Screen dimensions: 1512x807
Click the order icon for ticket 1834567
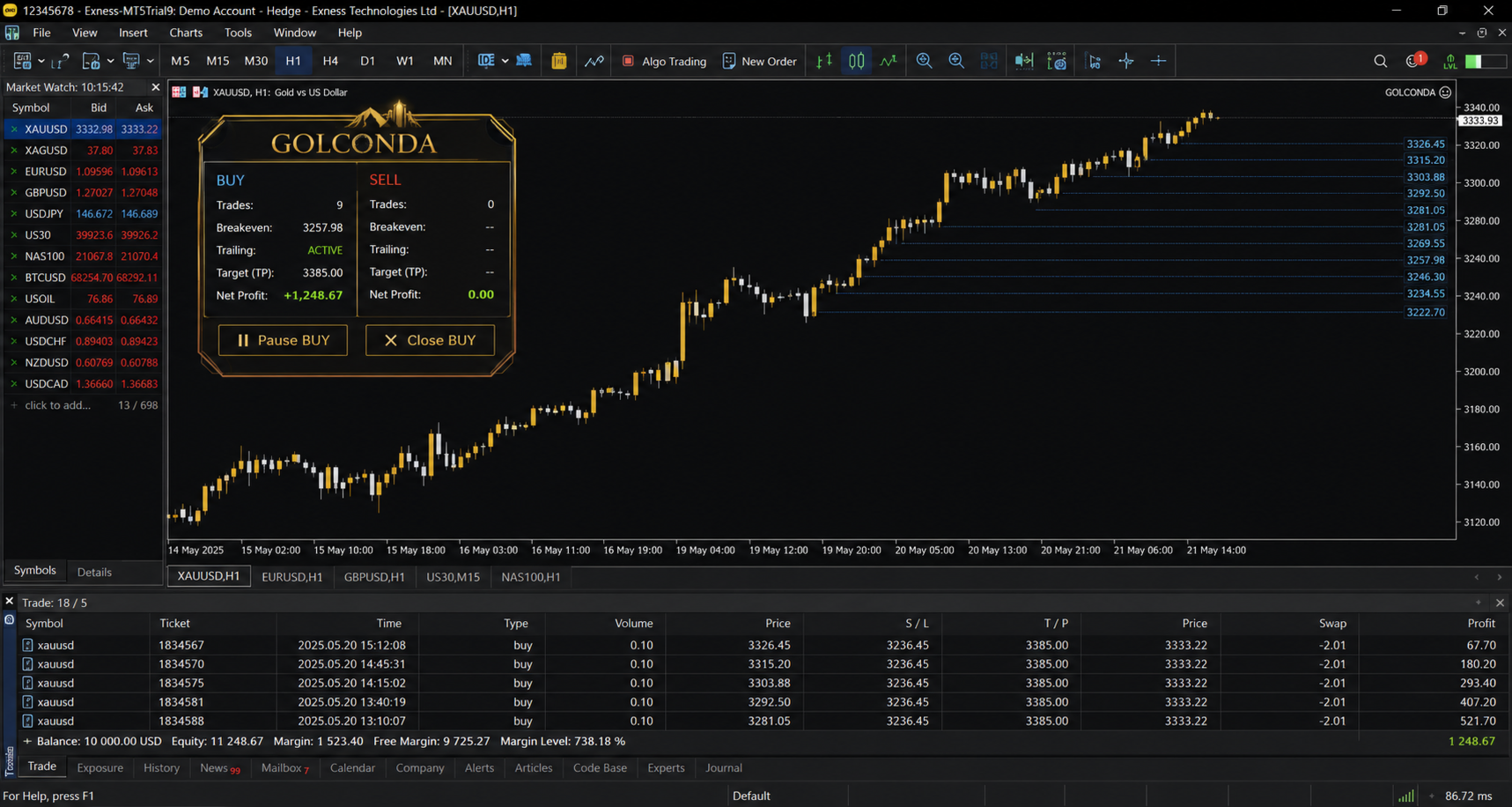click(27, 645)
